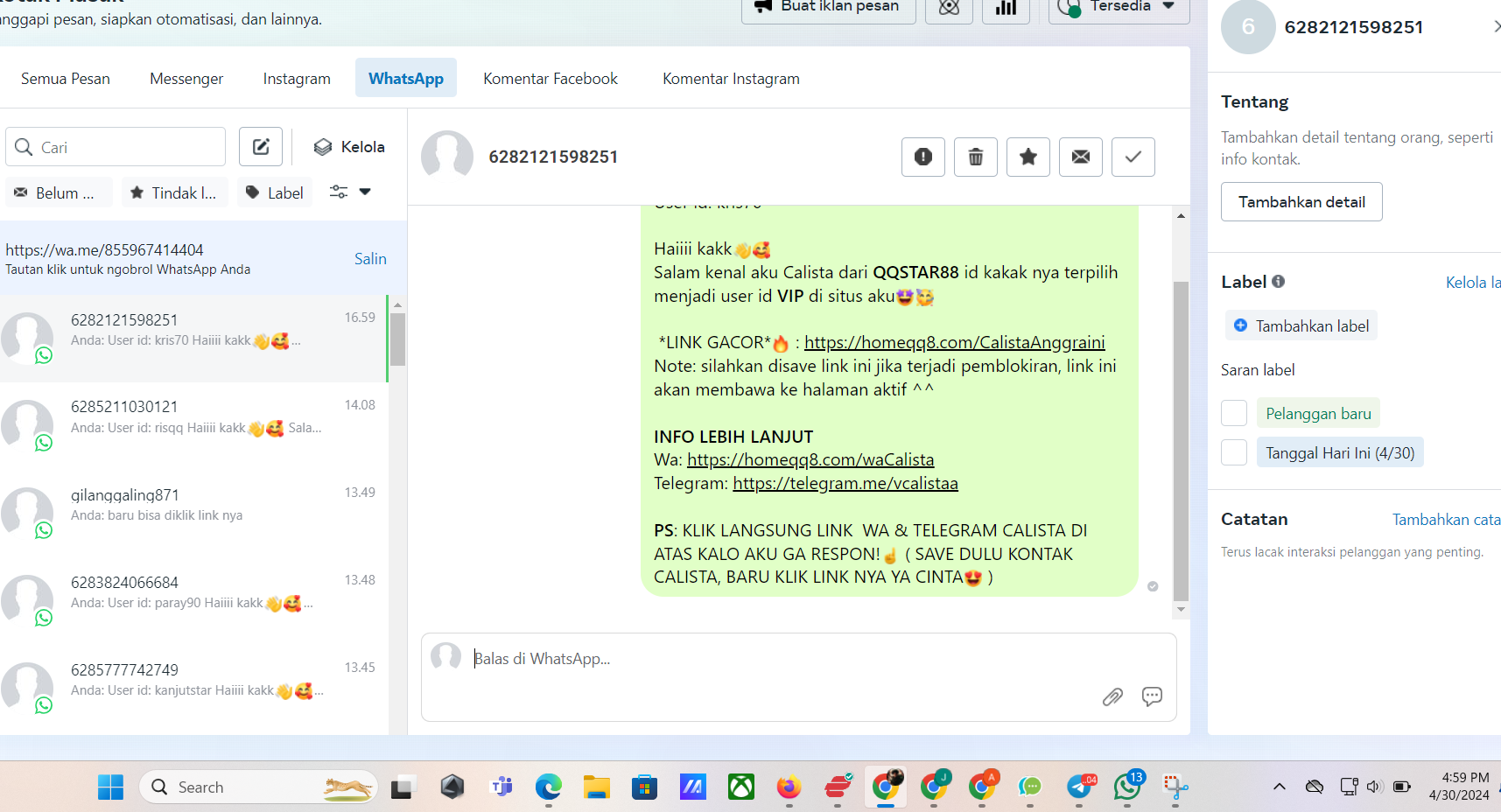
Task: Click the conversation list scrollbar thumb
Action: (x=397, y=339)
